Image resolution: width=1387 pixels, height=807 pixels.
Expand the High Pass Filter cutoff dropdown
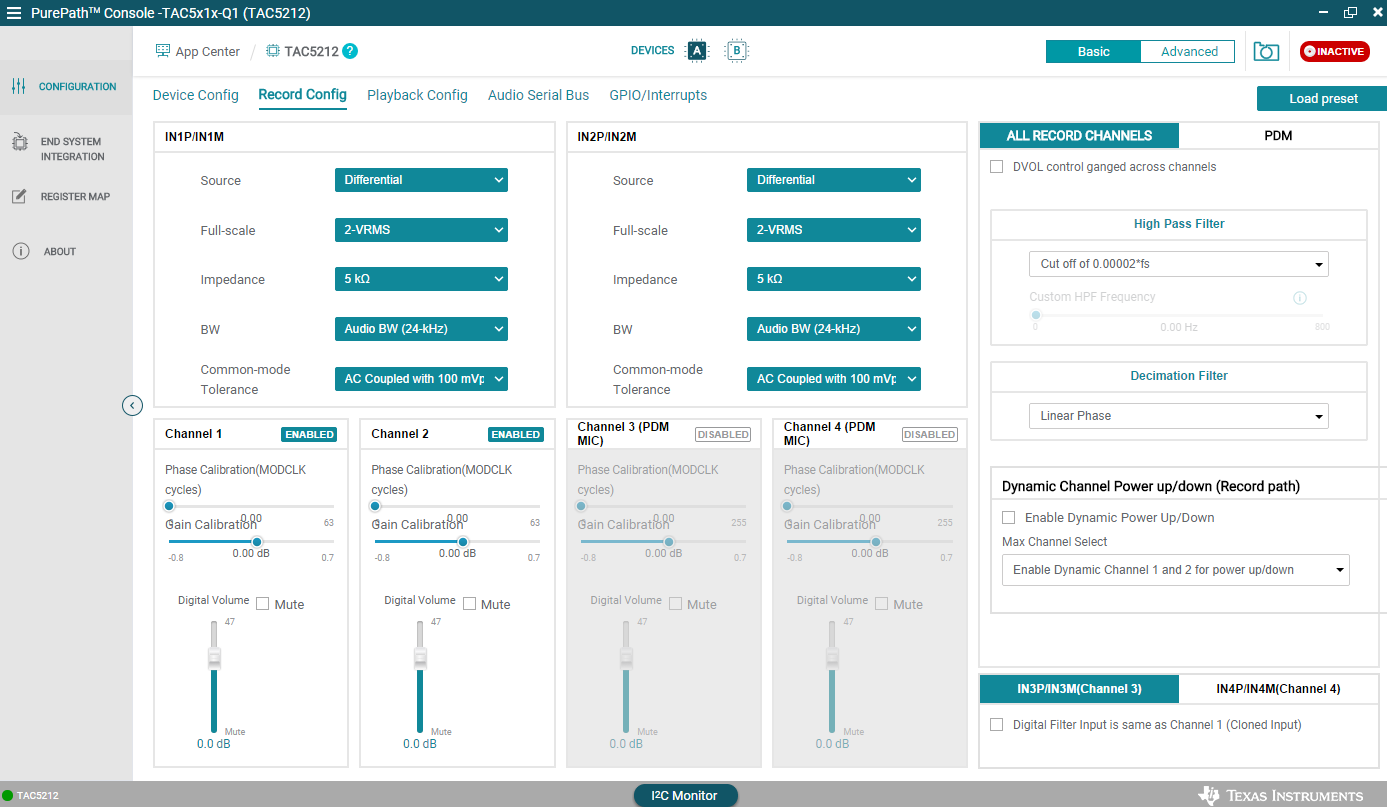1178,264
